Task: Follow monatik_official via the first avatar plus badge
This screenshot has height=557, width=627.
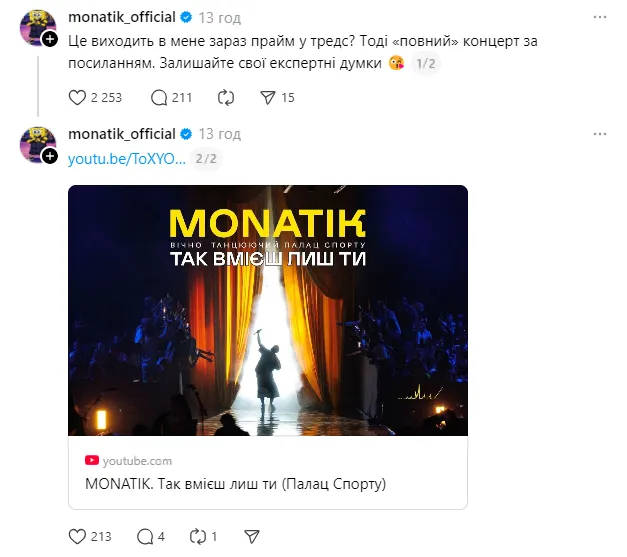Action: pyautogui.click(x=50, y=39)
